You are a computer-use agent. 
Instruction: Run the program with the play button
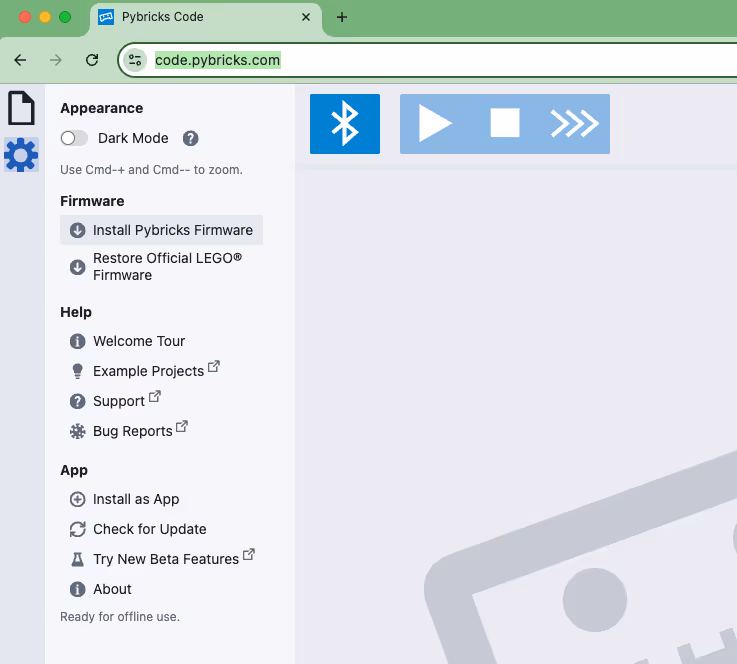point(435,124)
